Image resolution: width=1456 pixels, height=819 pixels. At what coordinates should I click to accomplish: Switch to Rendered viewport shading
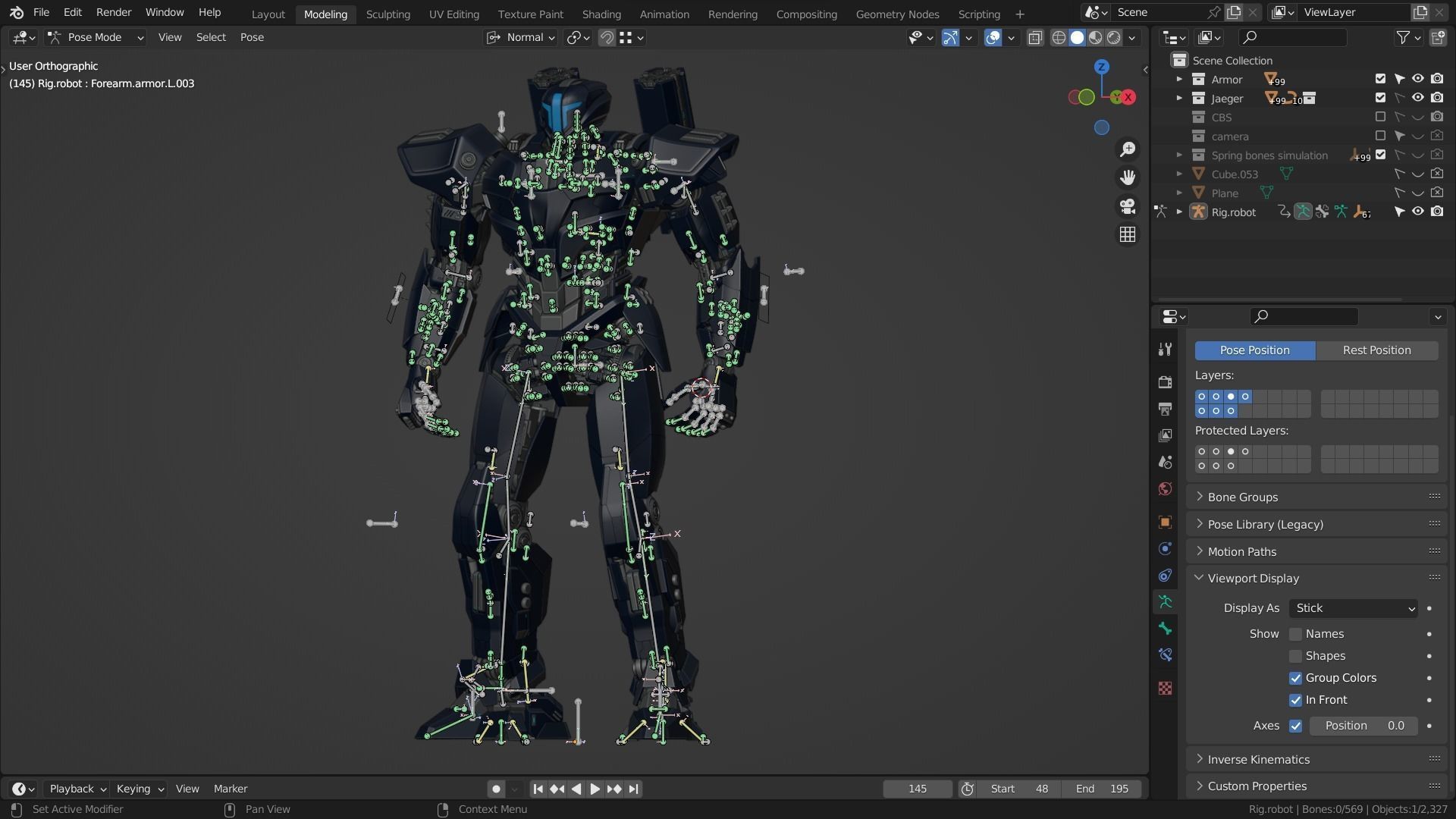coord(1114,37)
